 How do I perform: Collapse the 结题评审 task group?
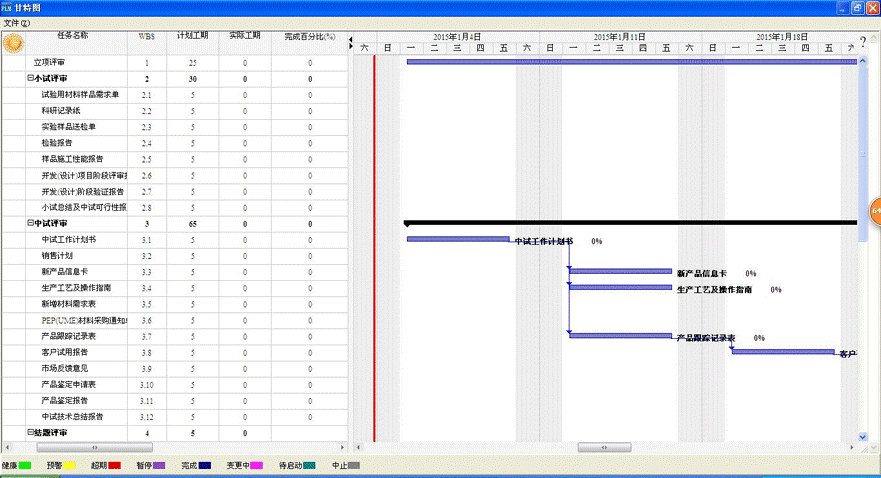pyautogui.click(x=30, y=432)
